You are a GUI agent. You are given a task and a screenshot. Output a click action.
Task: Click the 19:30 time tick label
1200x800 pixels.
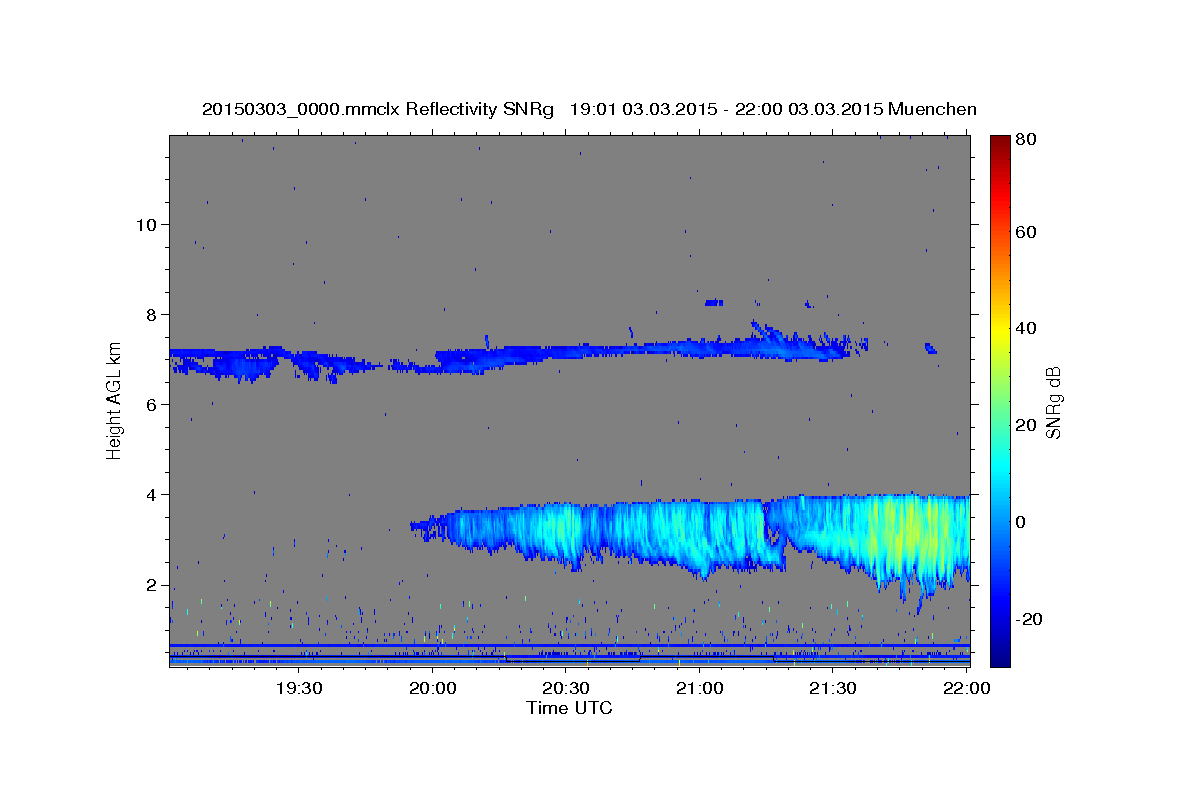click(x=298, y=688)
